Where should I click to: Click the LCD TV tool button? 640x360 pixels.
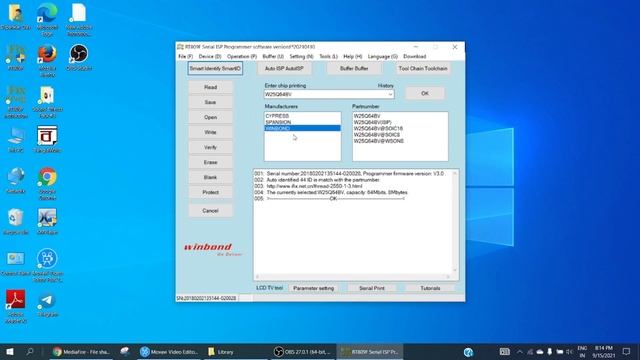click(269, 288)
